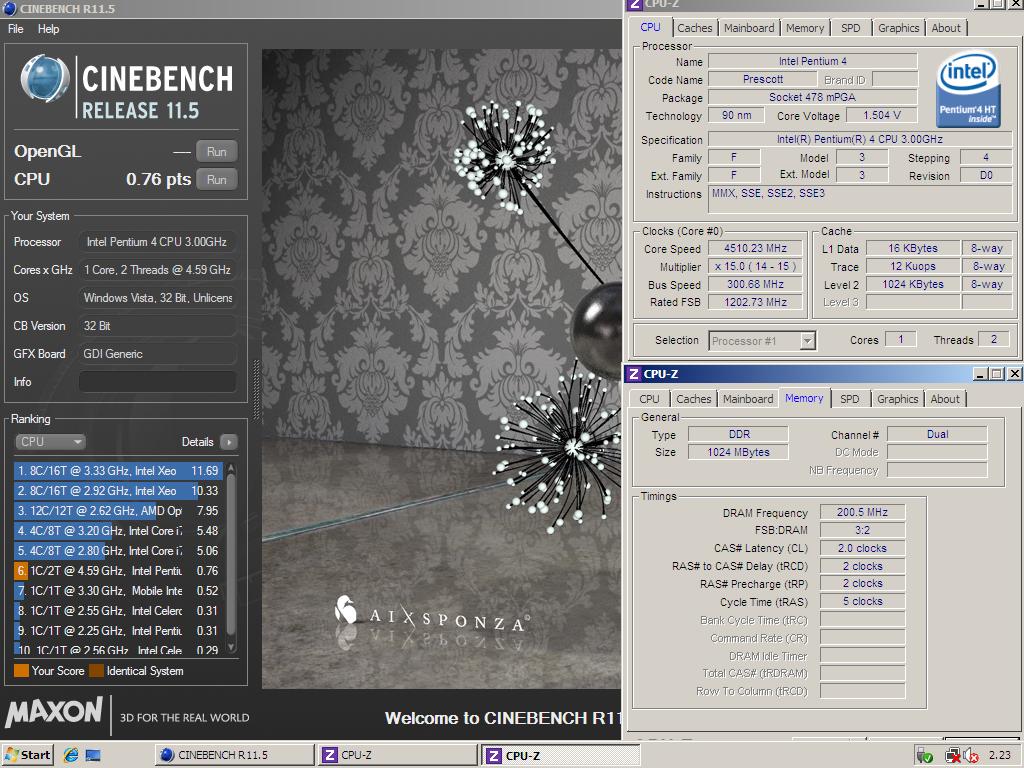Click the DRAM Frequency 200.5 MHz value

coord(862,512)
